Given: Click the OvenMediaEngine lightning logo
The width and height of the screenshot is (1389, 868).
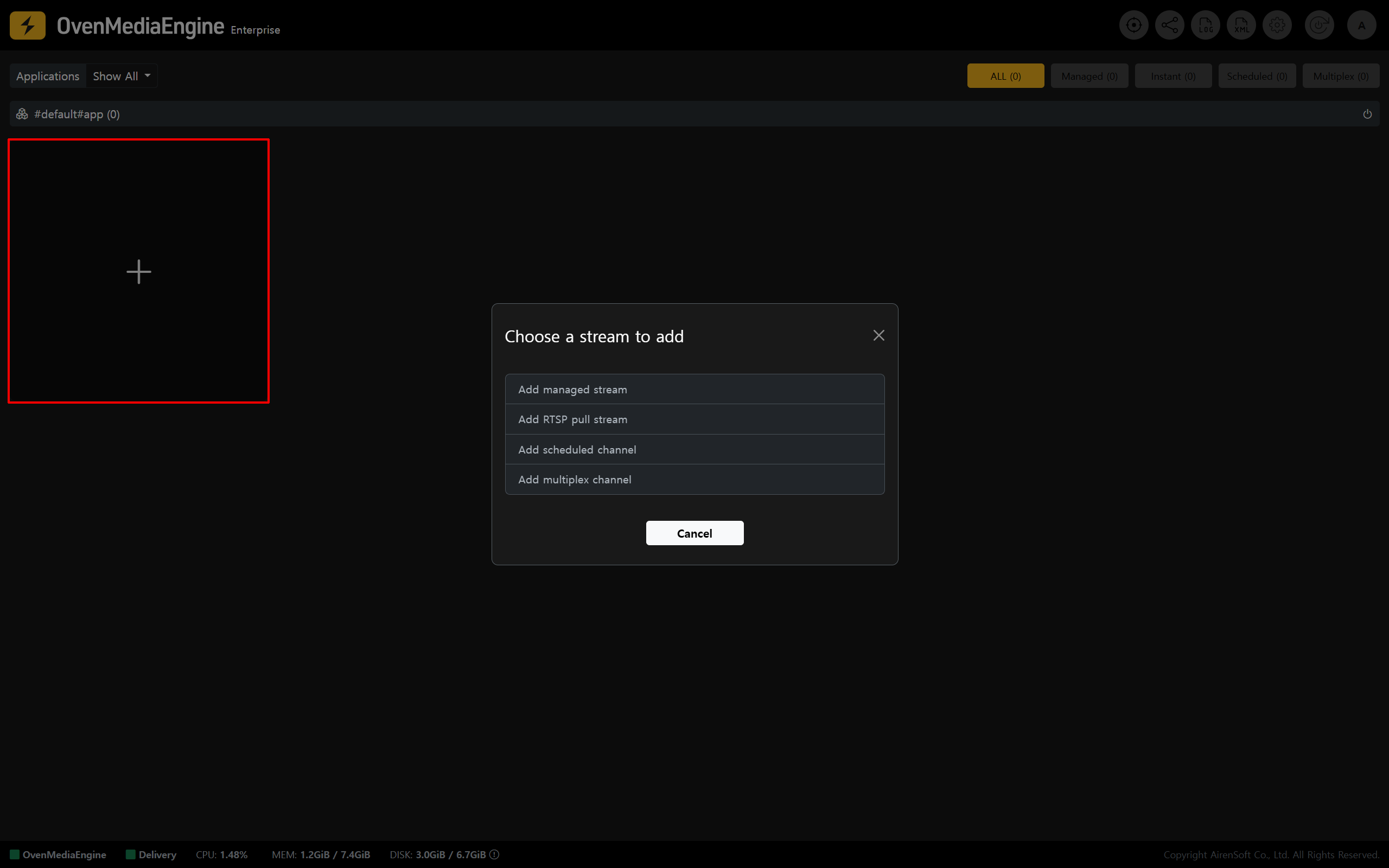Looking at the screenshot, I should [x=28, y=25].
